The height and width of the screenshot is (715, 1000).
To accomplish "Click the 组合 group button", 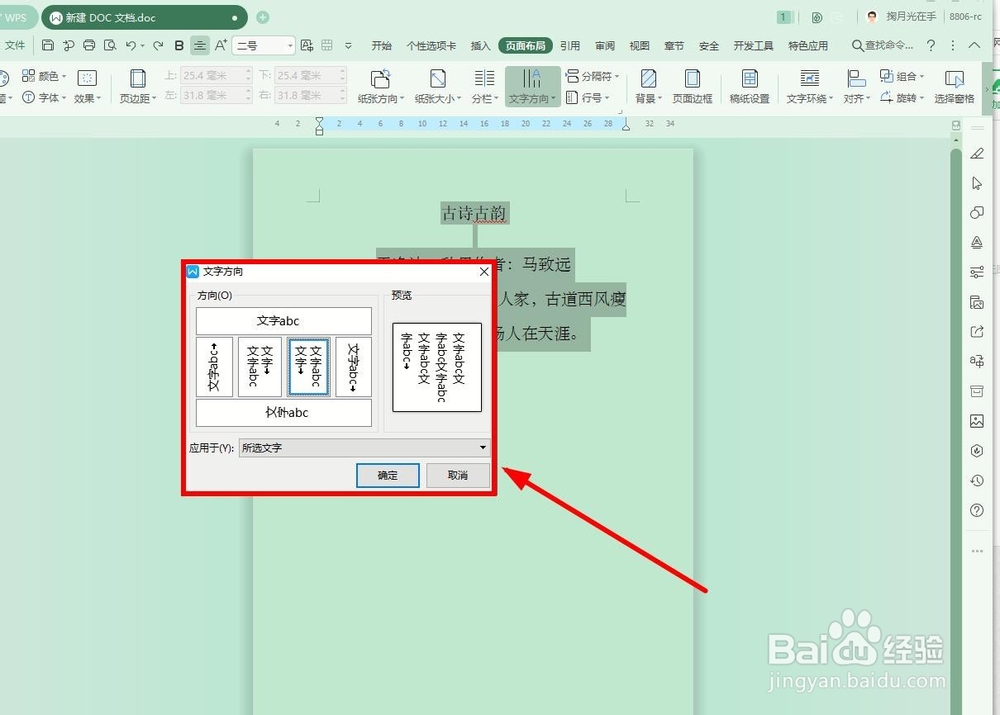I will pos(902,76).
